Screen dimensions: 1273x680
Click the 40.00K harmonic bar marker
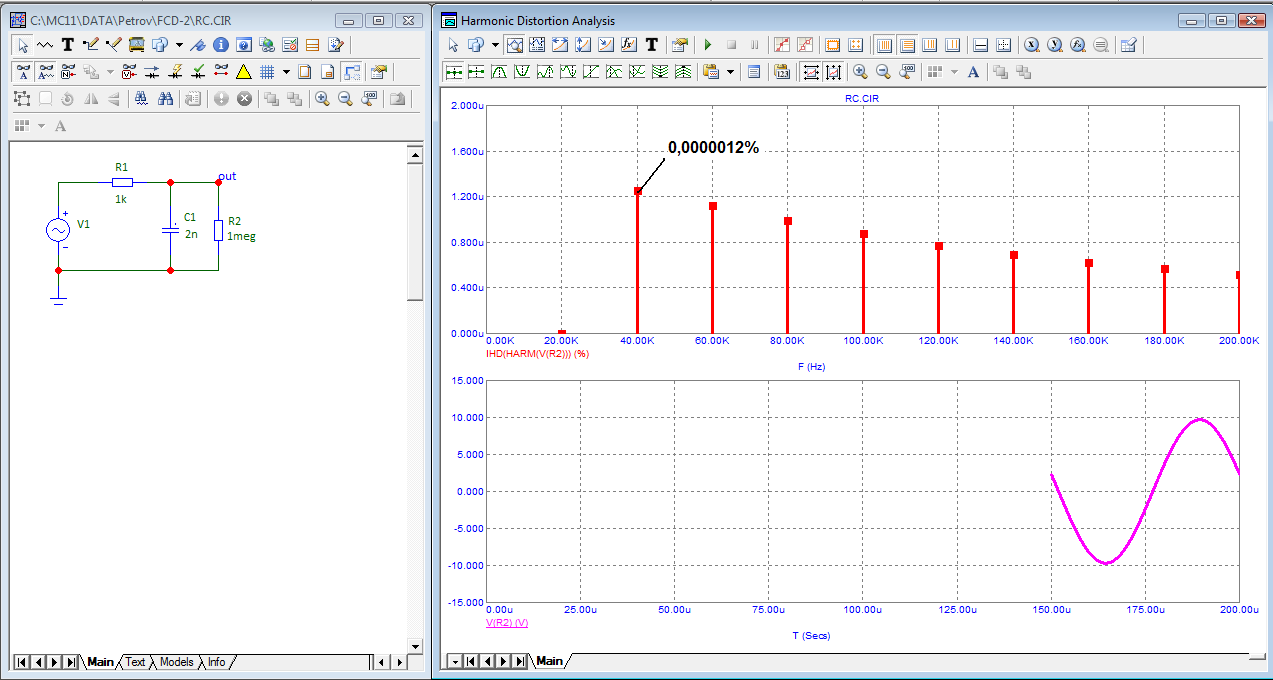(x=638, y=191)
